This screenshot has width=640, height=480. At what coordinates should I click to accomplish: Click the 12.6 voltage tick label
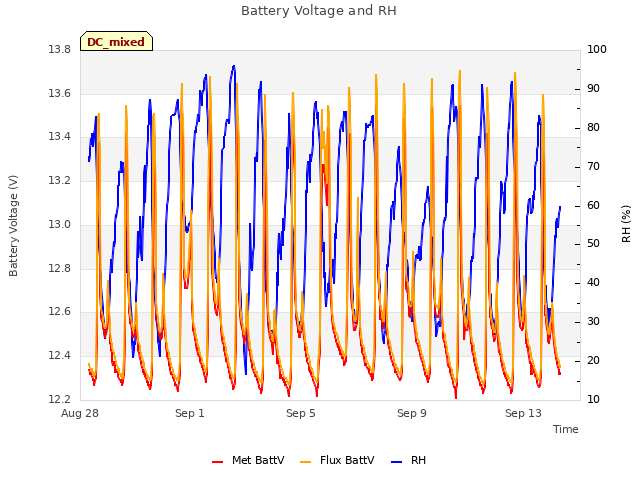tap(60, 312)
